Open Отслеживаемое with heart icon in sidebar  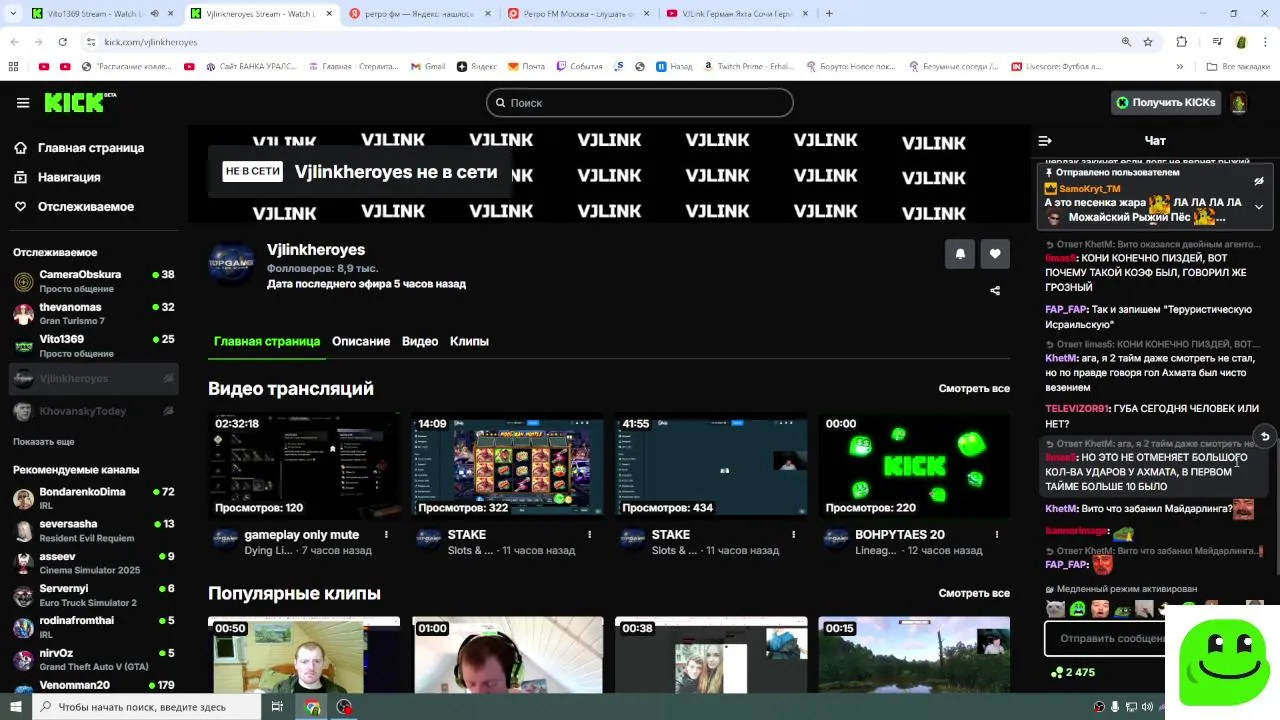pos(74,207)
